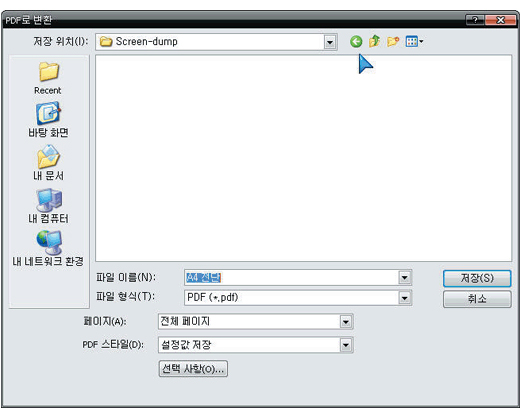The image size is (521, 420).
Task: Open the PDF 스타일 설정값 저장 dropdown
Action: tap(346, 345)
